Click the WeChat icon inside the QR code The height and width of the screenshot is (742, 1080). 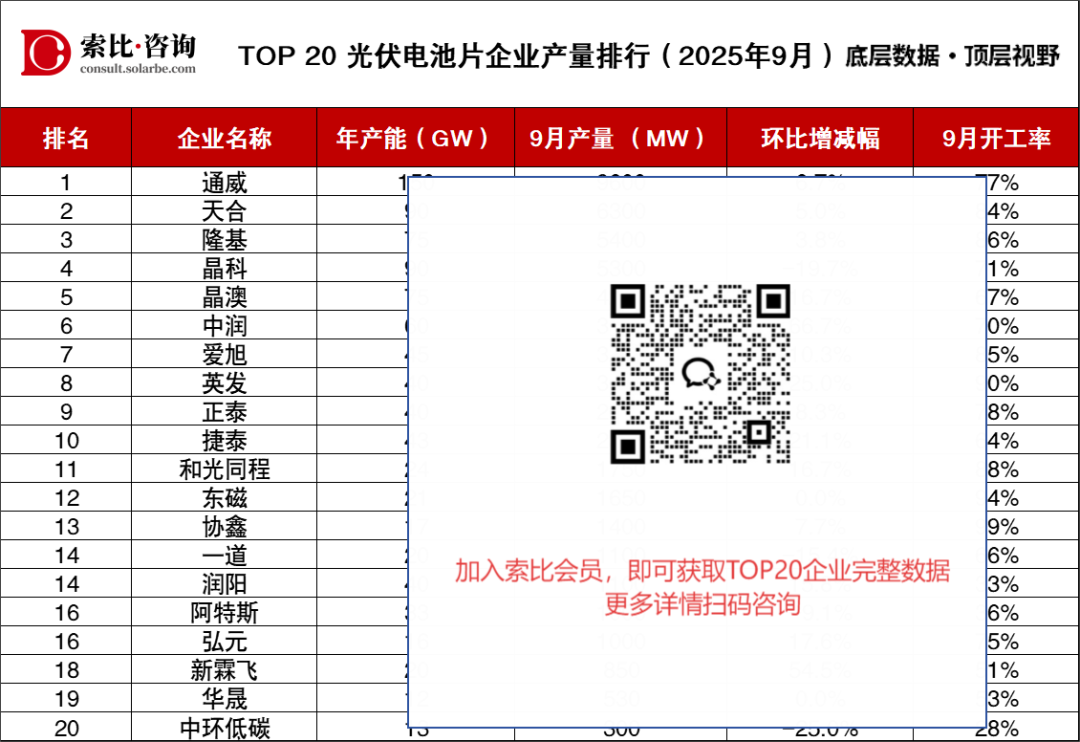pos(700,374)
